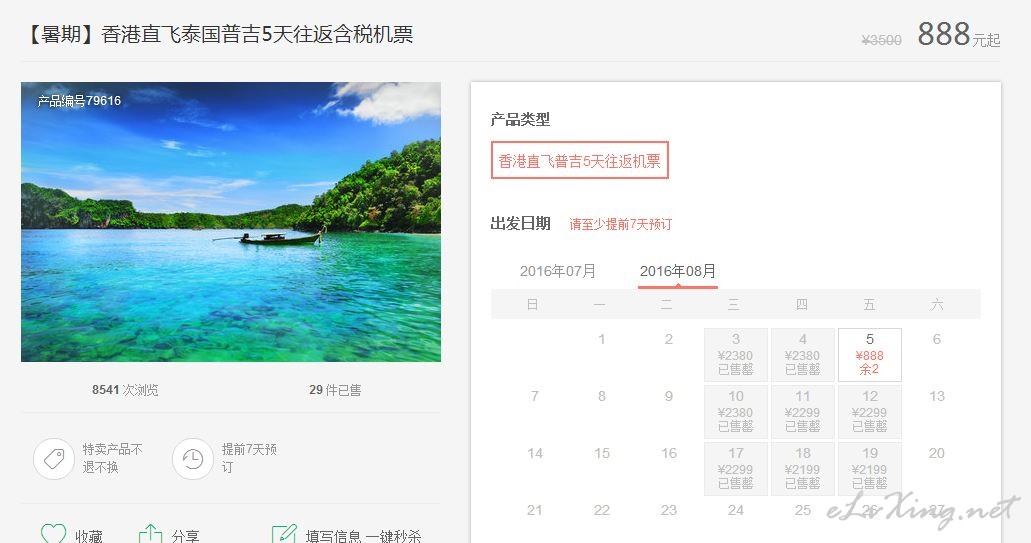Click August 12 date cell
This screenshot has height=543, width=1031.
point(869,412)
